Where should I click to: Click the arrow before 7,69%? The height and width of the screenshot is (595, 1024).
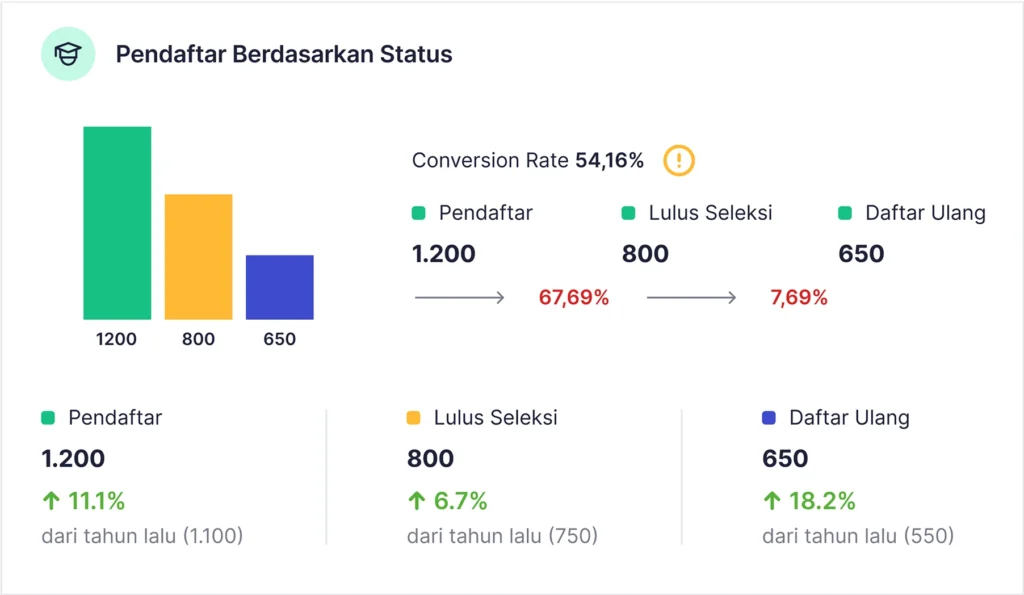pos(691,298)
